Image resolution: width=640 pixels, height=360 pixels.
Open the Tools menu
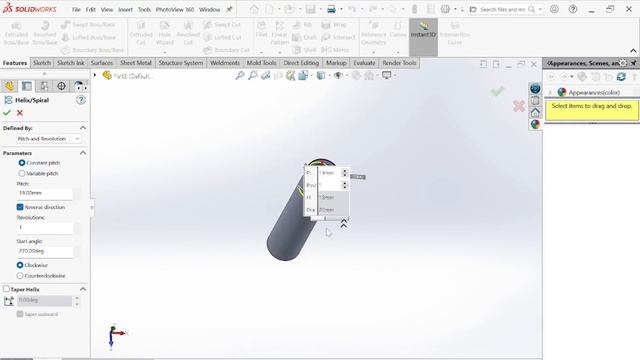[x=144, y=9]
